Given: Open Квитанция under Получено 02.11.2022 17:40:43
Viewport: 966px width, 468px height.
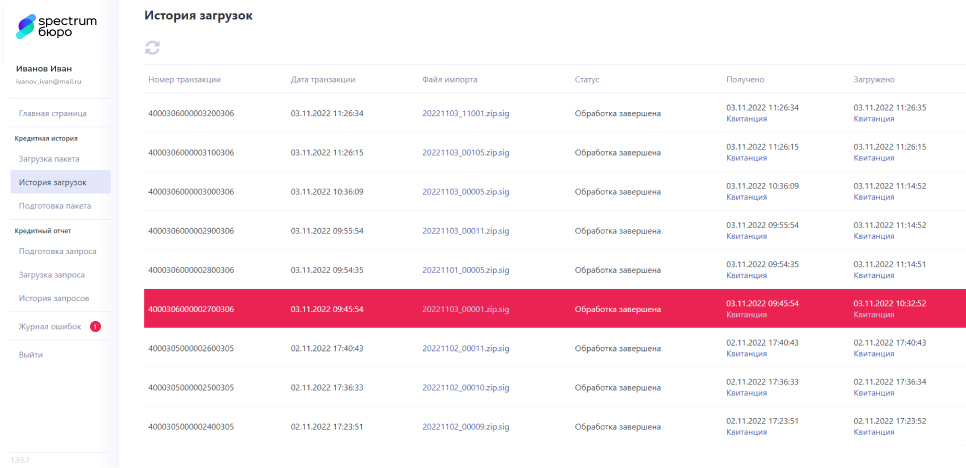Looking at the screenshot, I should pos(747,354).
